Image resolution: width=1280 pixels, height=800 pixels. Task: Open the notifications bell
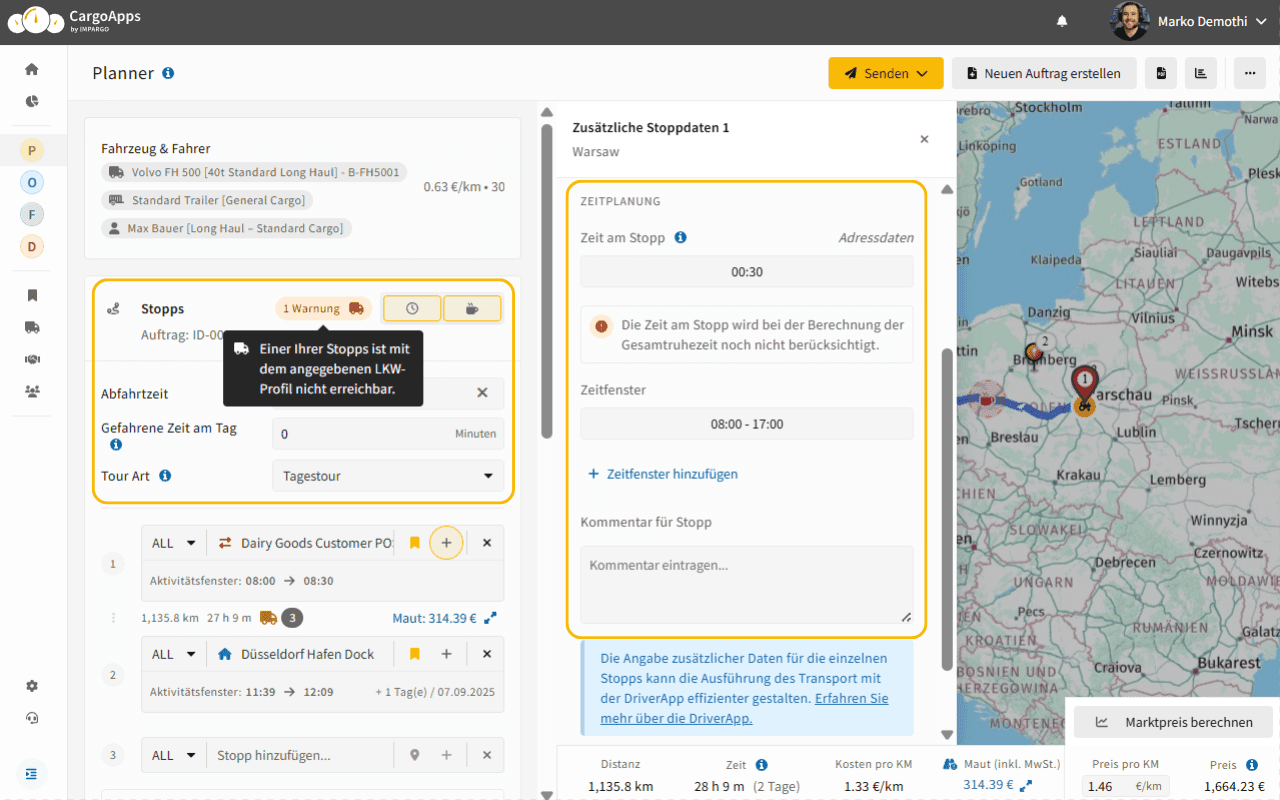click(x=1062, y=21)
